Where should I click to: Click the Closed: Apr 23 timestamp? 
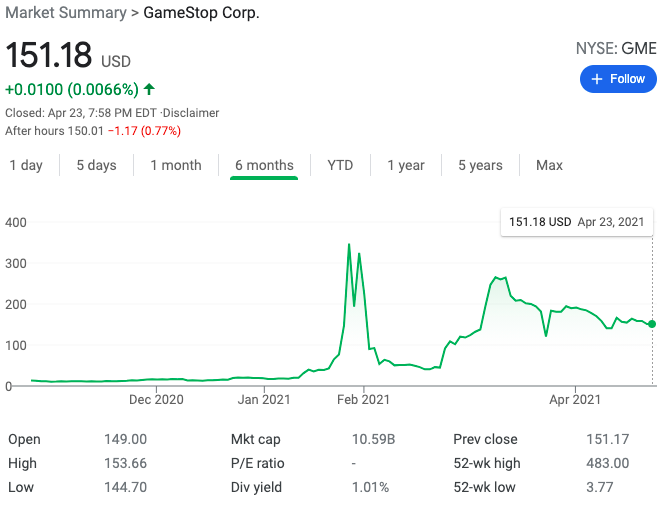(x=81, y=113)
